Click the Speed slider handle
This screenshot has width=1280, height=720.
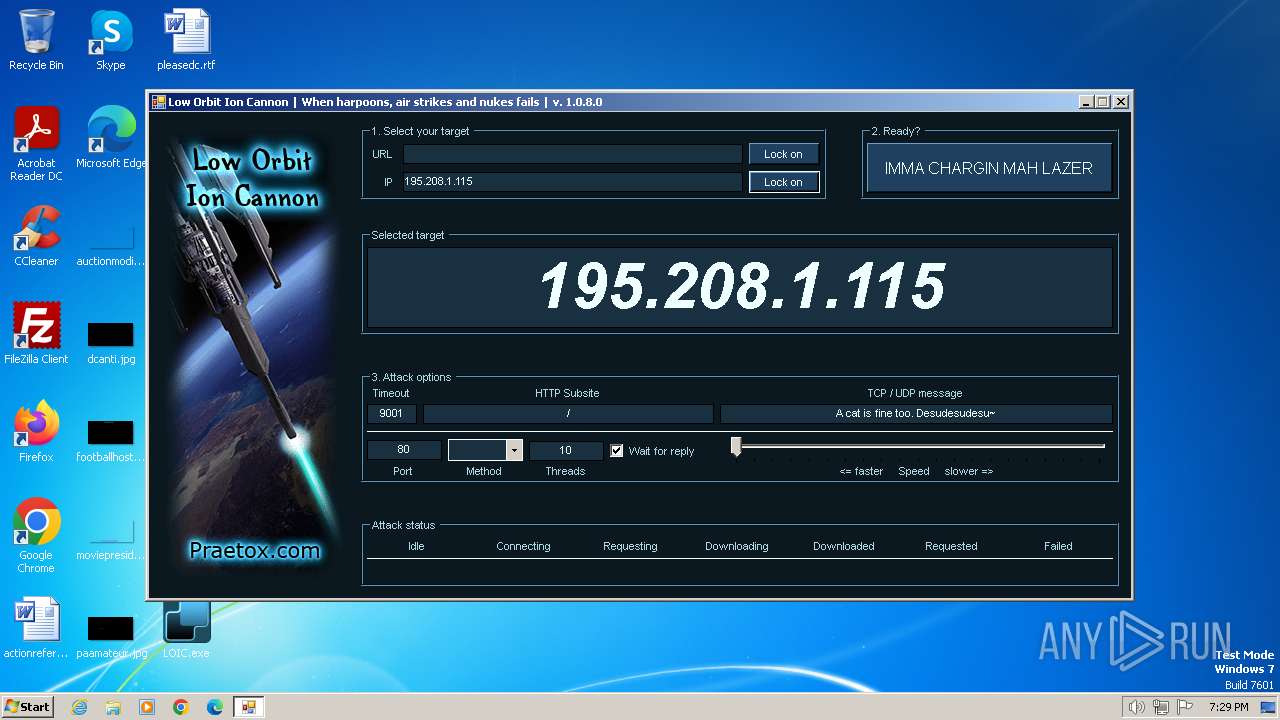pyautogui.click(x=736, y=447)
